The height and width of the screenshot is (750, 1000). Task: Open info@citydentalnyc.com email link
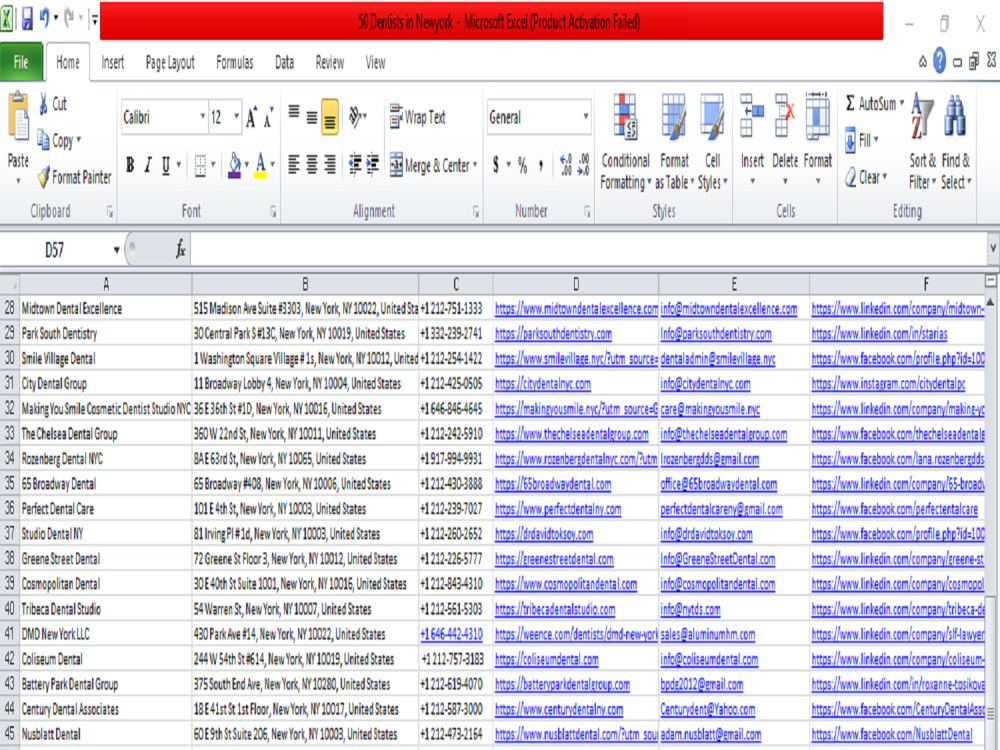[705, 384]
